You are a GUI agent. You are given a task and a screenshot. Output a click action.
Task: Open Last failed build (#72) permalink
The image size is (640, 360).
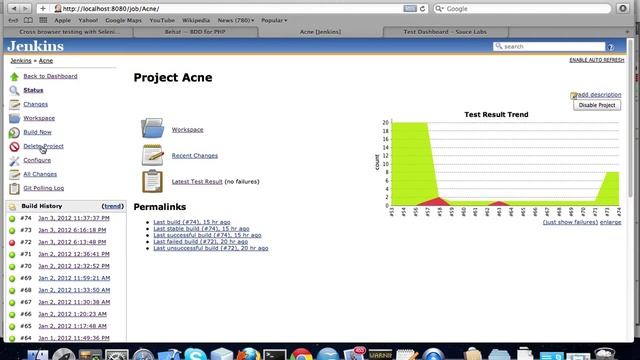point(200,242)
